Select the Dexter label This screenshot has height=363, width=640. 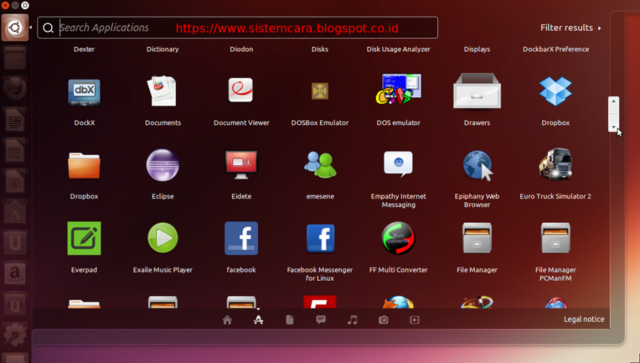tap(84, 49)
